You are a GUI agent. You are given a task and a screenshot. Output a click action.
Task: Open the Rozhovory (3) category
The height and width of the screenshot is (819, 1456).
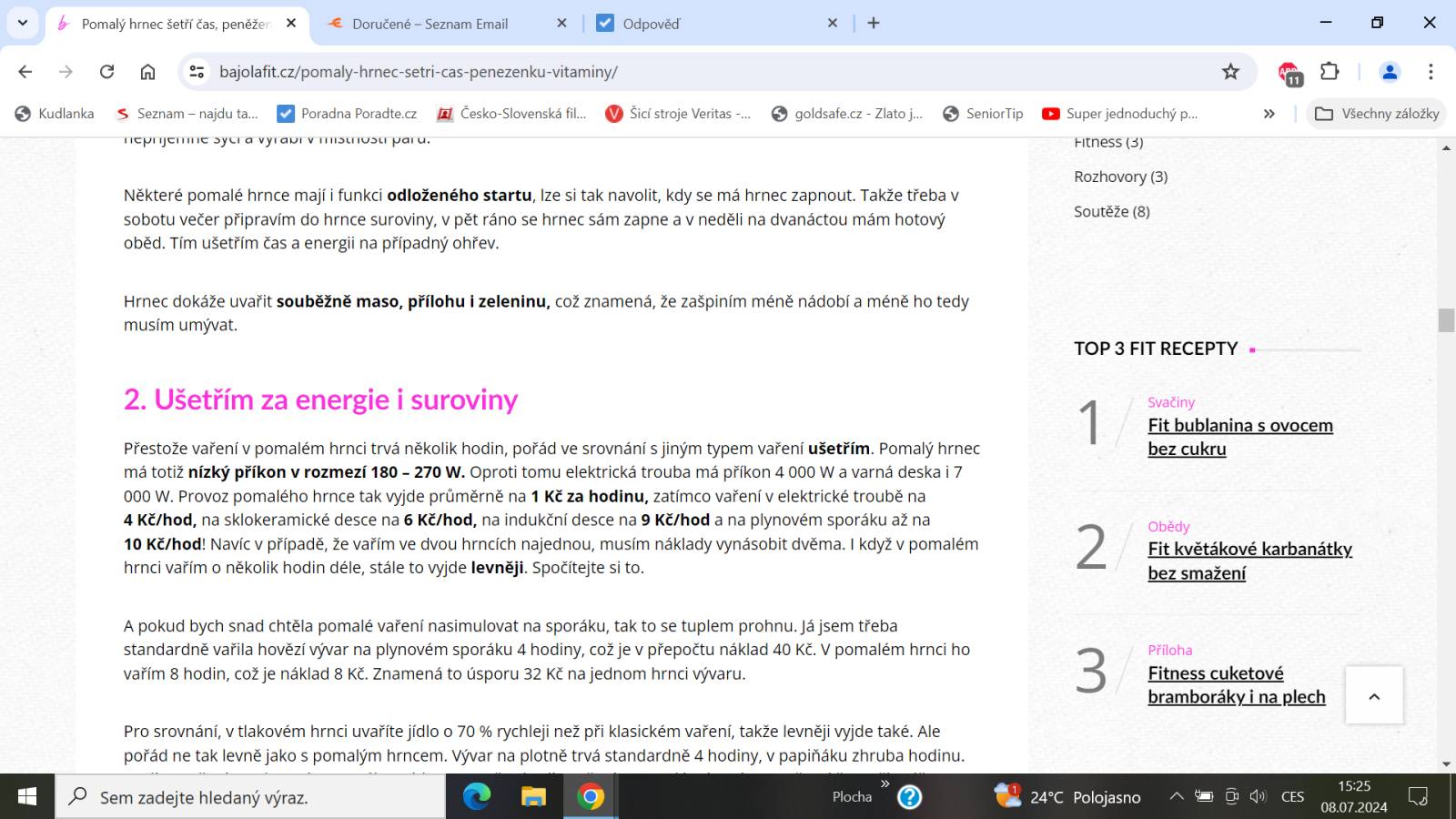click(1120, 177)
